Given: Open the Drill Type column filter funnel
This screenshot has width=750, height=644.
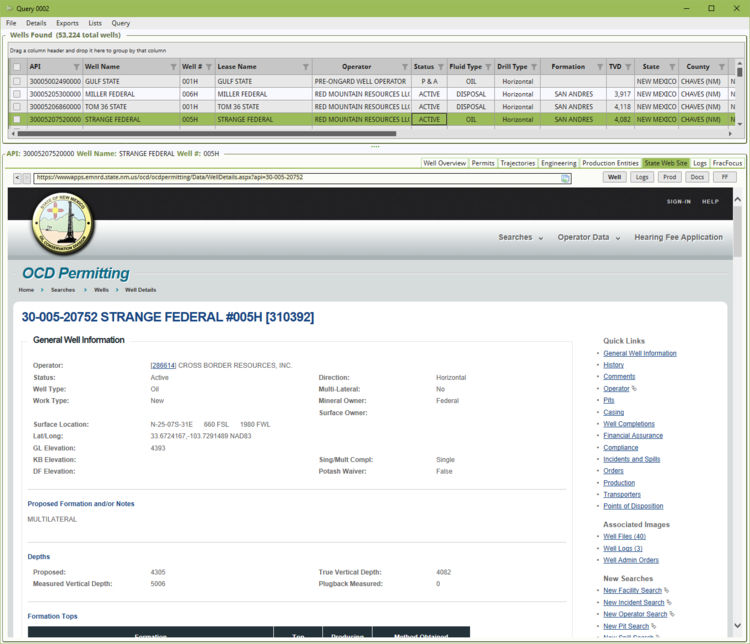Looking at the screenshot, I should 534,67.
